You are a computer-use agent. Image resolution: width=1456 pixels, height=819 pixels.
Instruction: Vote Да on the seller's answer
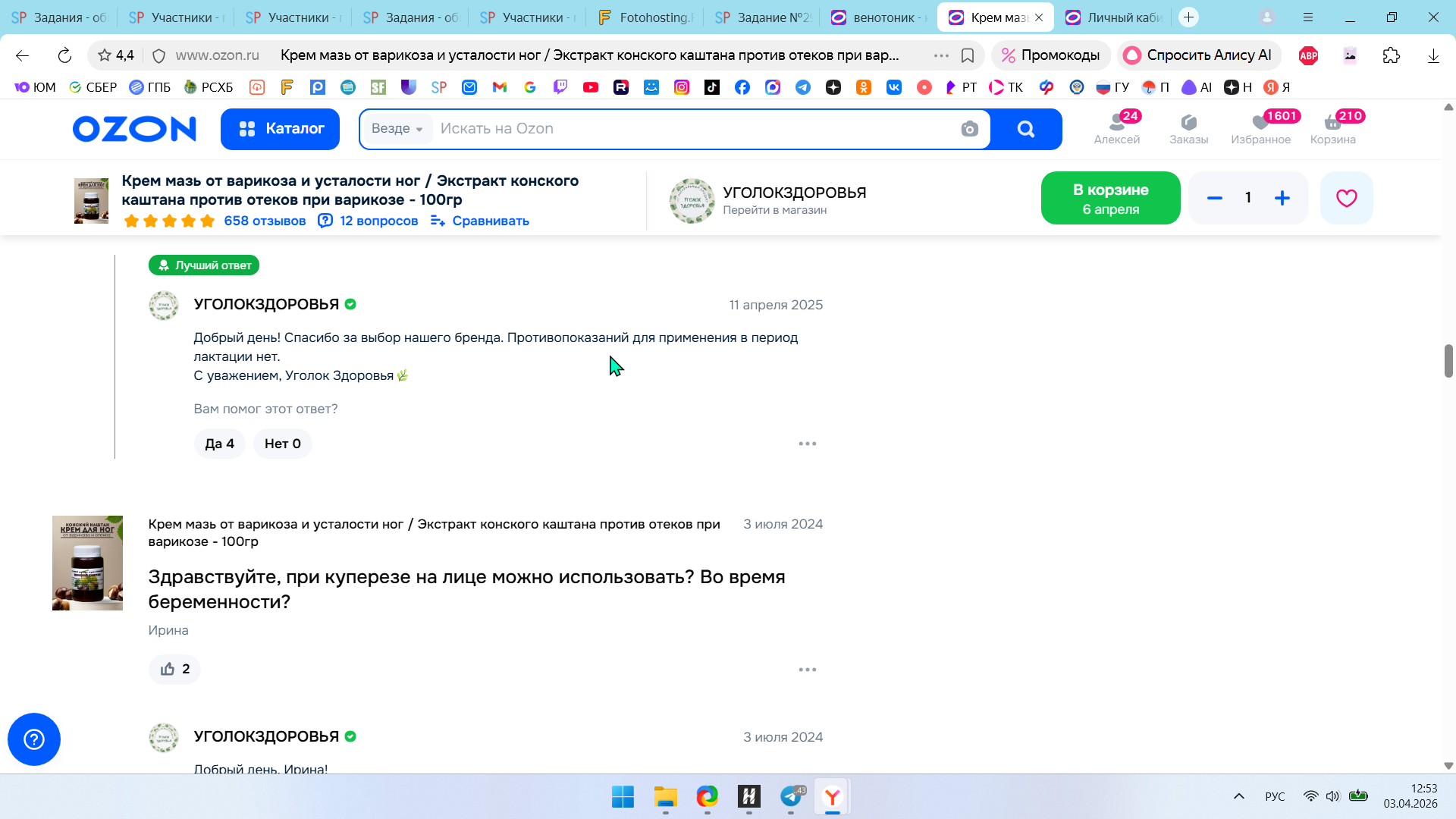coord(219,444)
